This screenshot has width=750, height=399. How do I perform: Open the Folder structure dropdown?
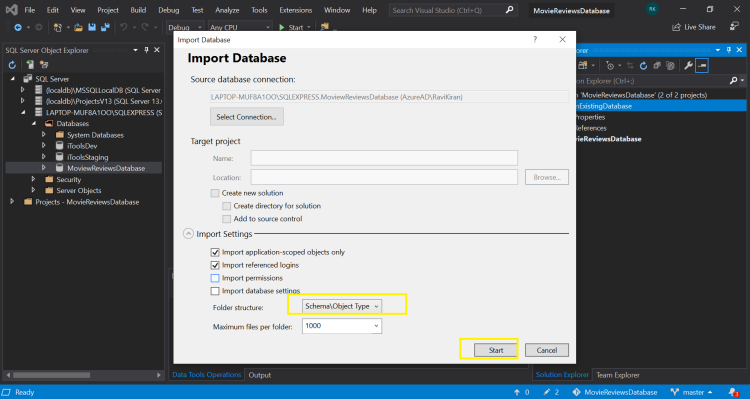(x=342, y=306)
